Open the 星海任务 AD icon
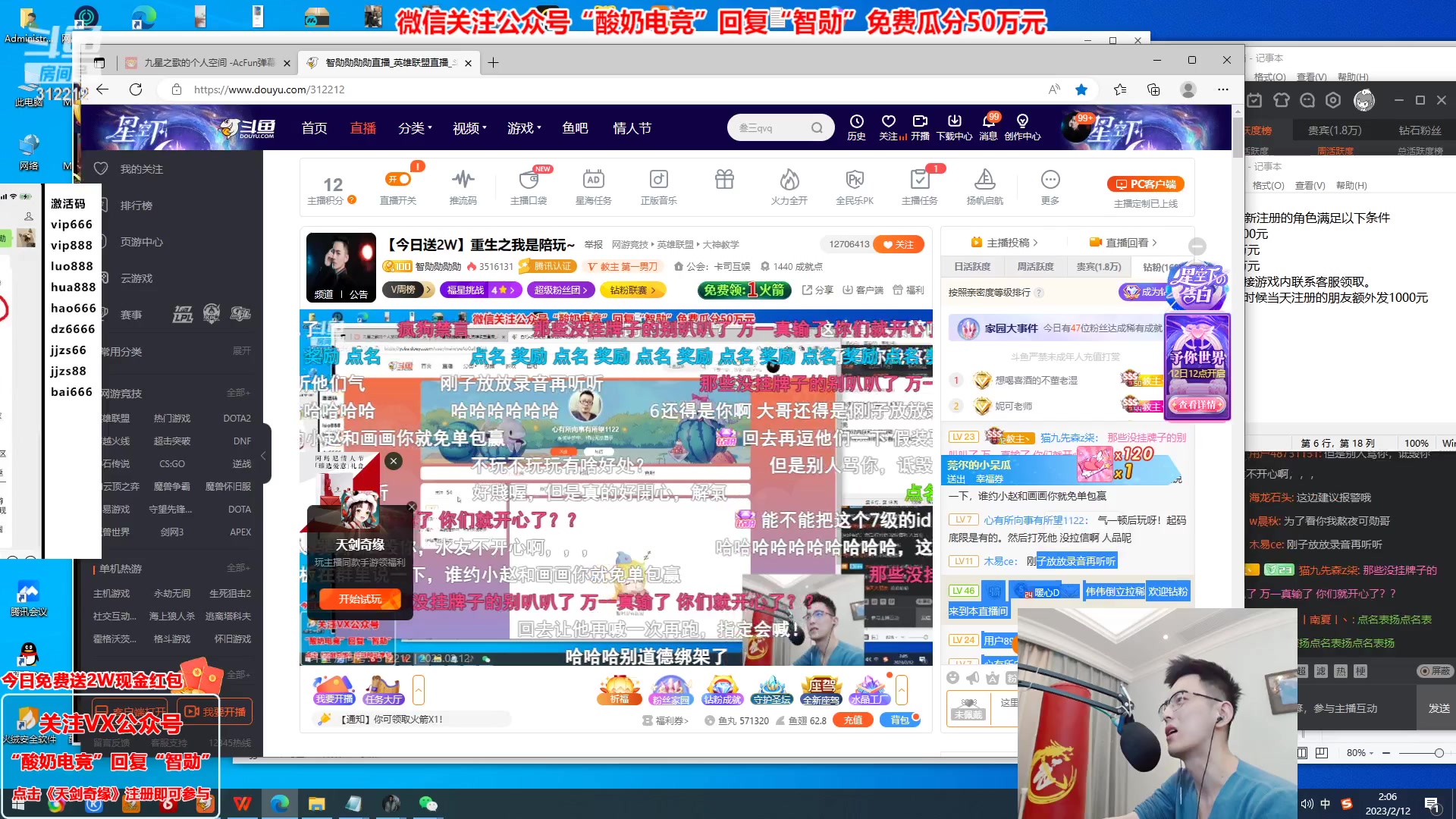 [593, 187]
